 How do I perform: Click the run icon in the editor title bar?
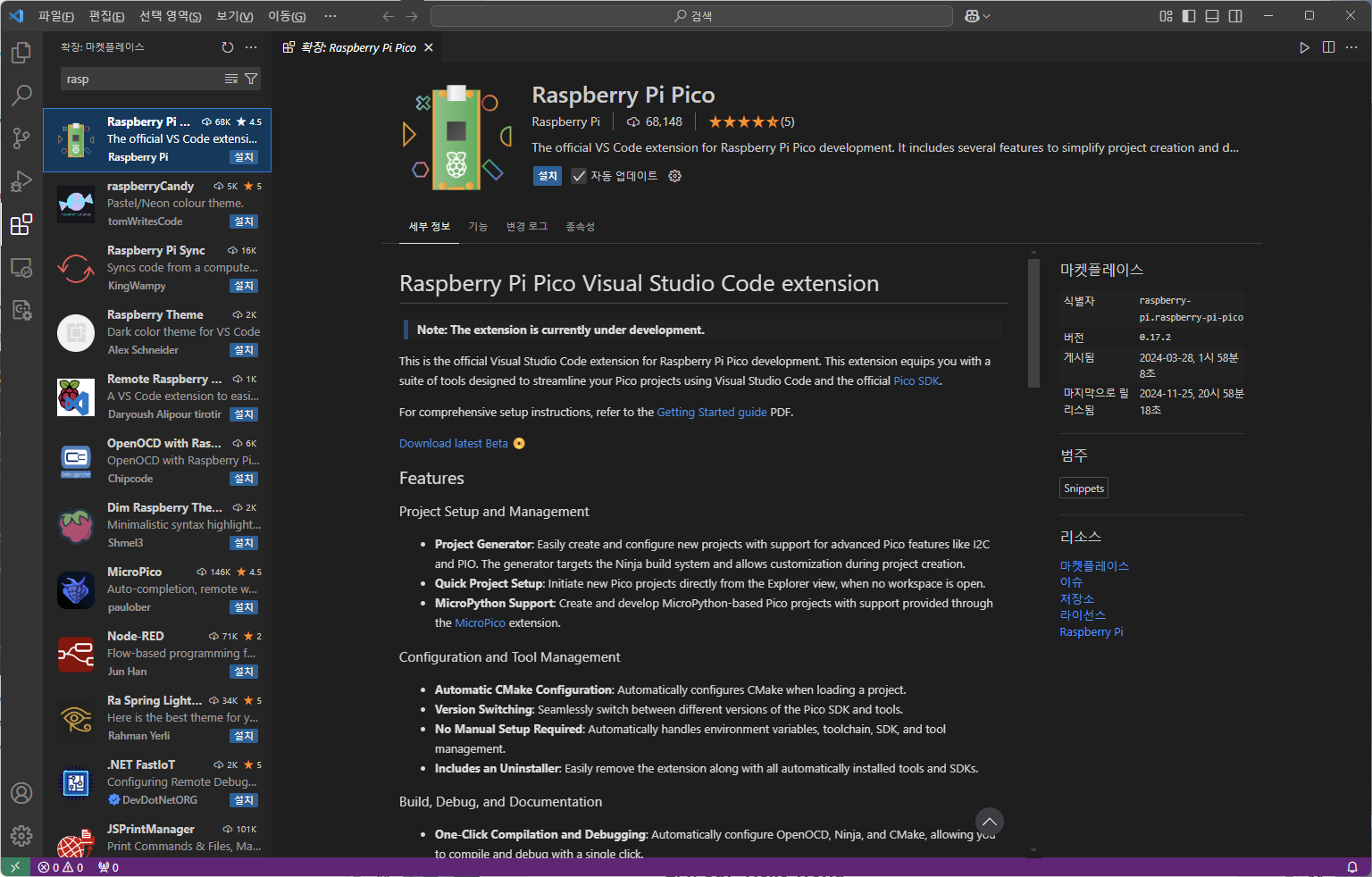tap(1305, 47)
